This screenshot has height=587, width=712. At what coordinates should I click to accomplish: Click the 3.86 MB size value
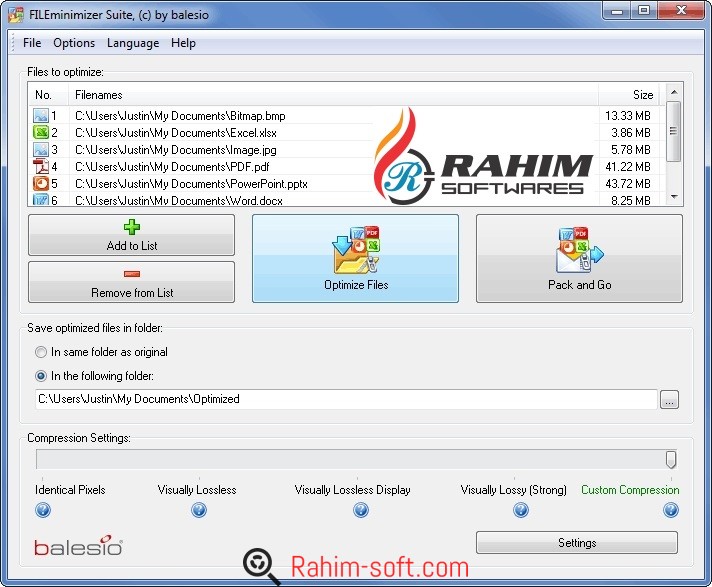(631, 133)
